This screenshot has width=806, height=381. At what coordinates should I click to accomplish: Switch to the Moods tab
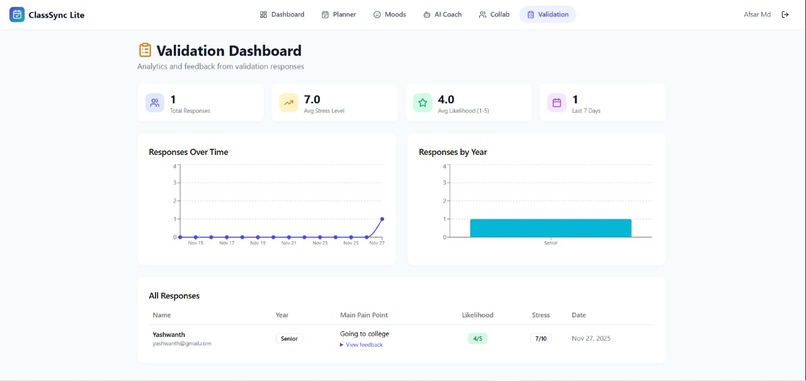[x=390, y=14]
